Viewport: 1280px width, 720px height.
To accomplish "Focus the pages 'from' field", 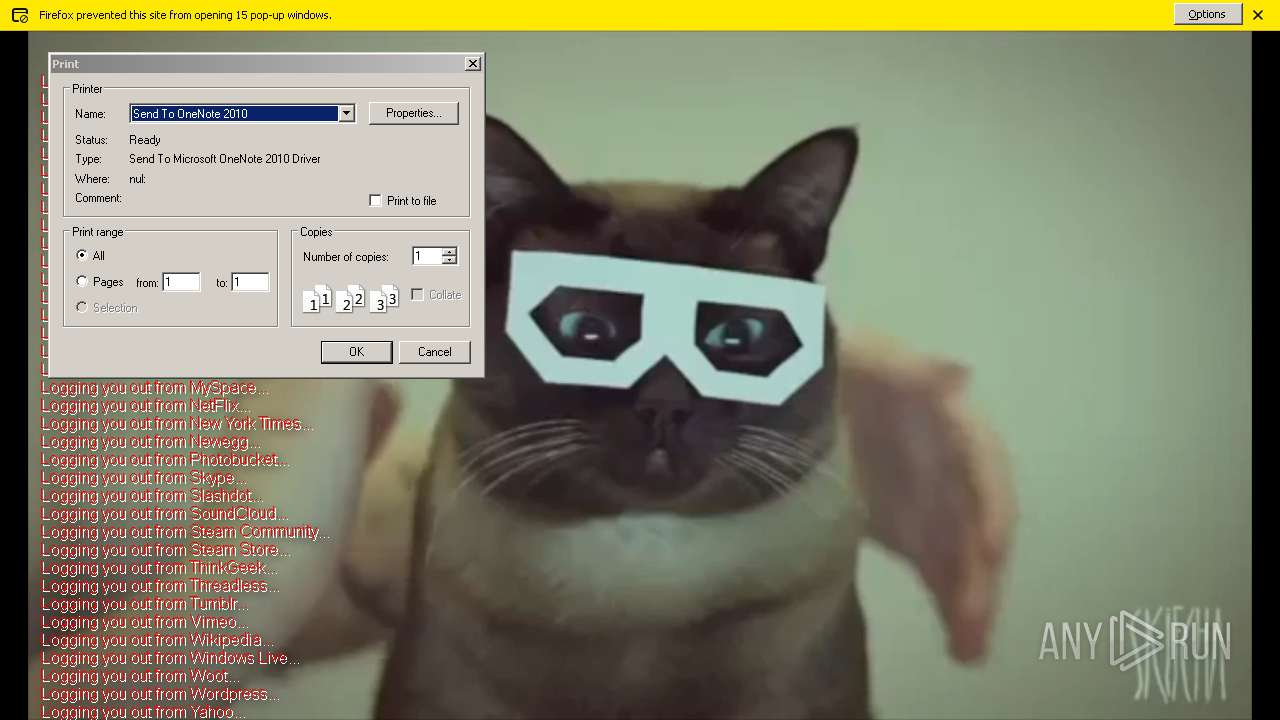I will pyautogui.click(x=181, y=282).
